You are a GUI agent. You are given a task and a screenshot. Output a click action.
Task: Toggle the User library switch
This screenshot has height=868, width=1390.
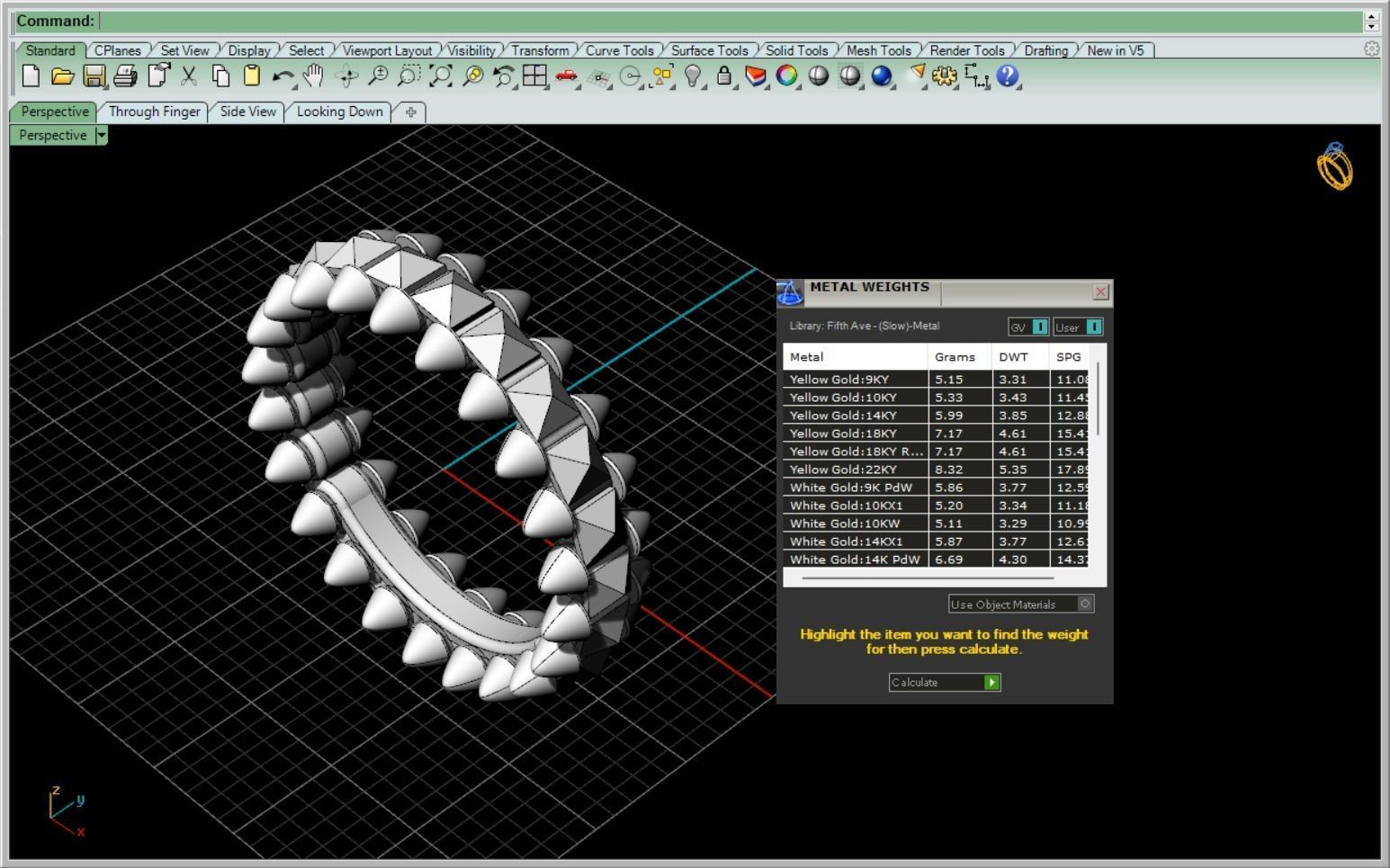point(1093,327)
